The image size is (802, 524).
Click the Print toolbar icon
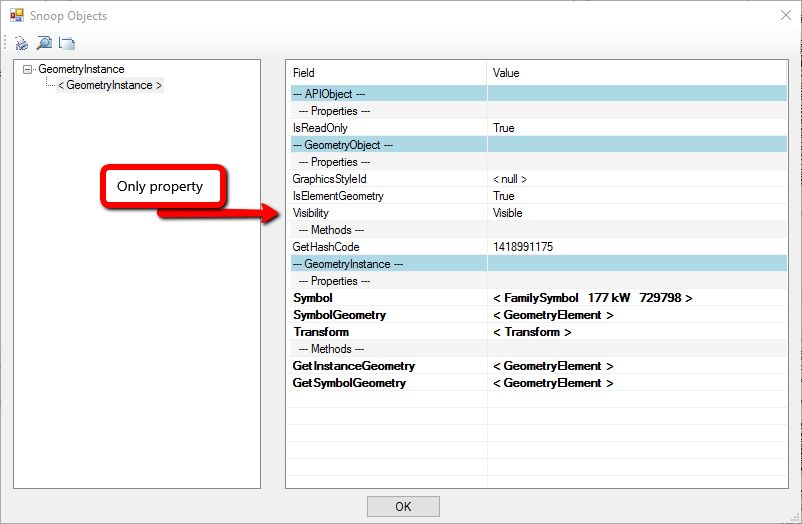pos(21,43)
